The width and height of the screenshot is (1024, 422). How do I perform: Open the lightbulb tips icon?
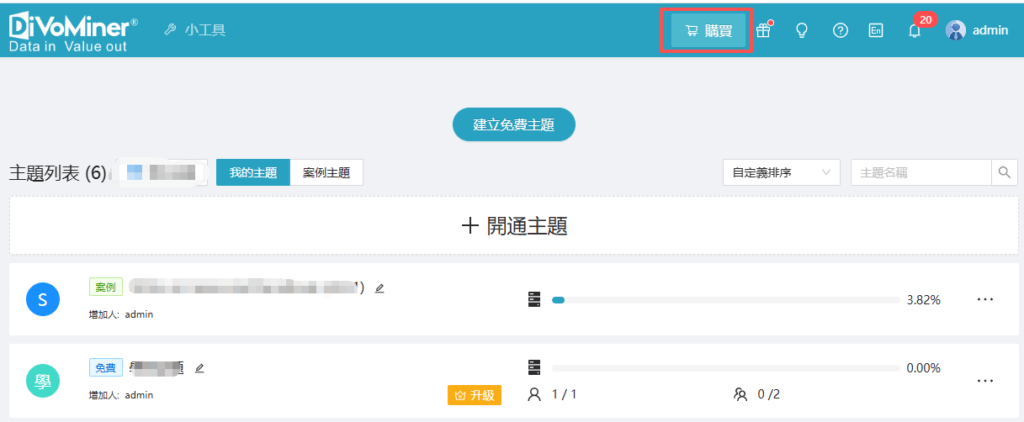(x=801, y=31)
